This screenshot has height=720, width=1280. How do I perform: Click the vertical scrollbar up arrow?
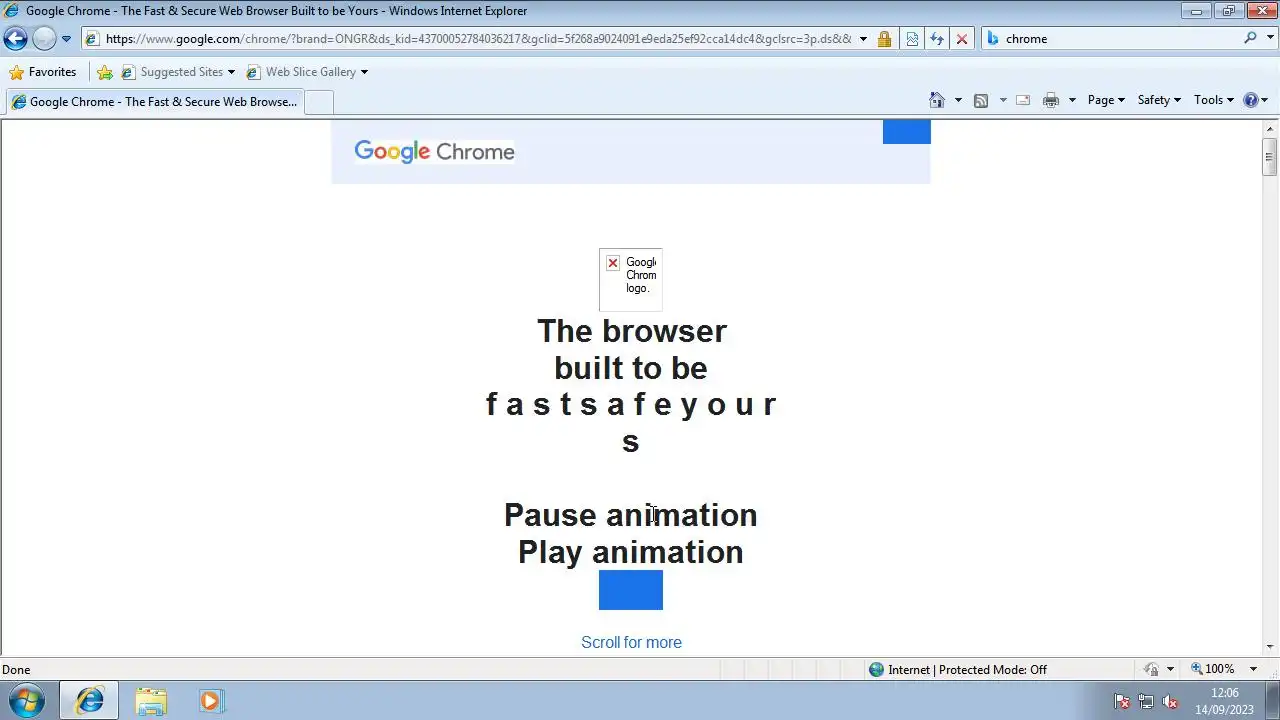pos(1270,128)
